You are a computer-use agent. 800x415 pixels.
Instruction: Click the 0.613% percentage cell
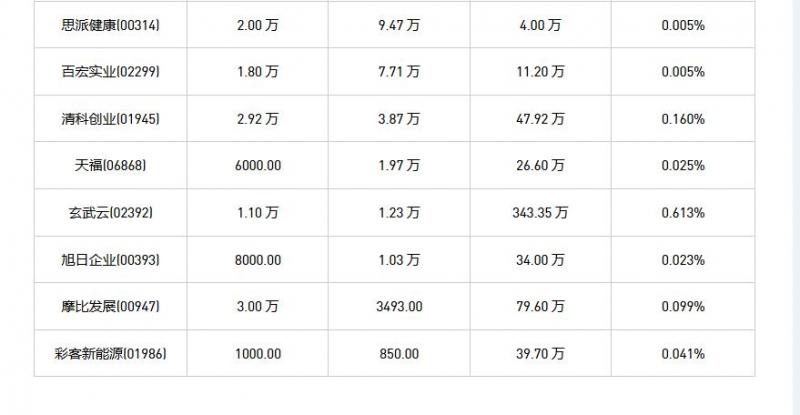(683, 213)
